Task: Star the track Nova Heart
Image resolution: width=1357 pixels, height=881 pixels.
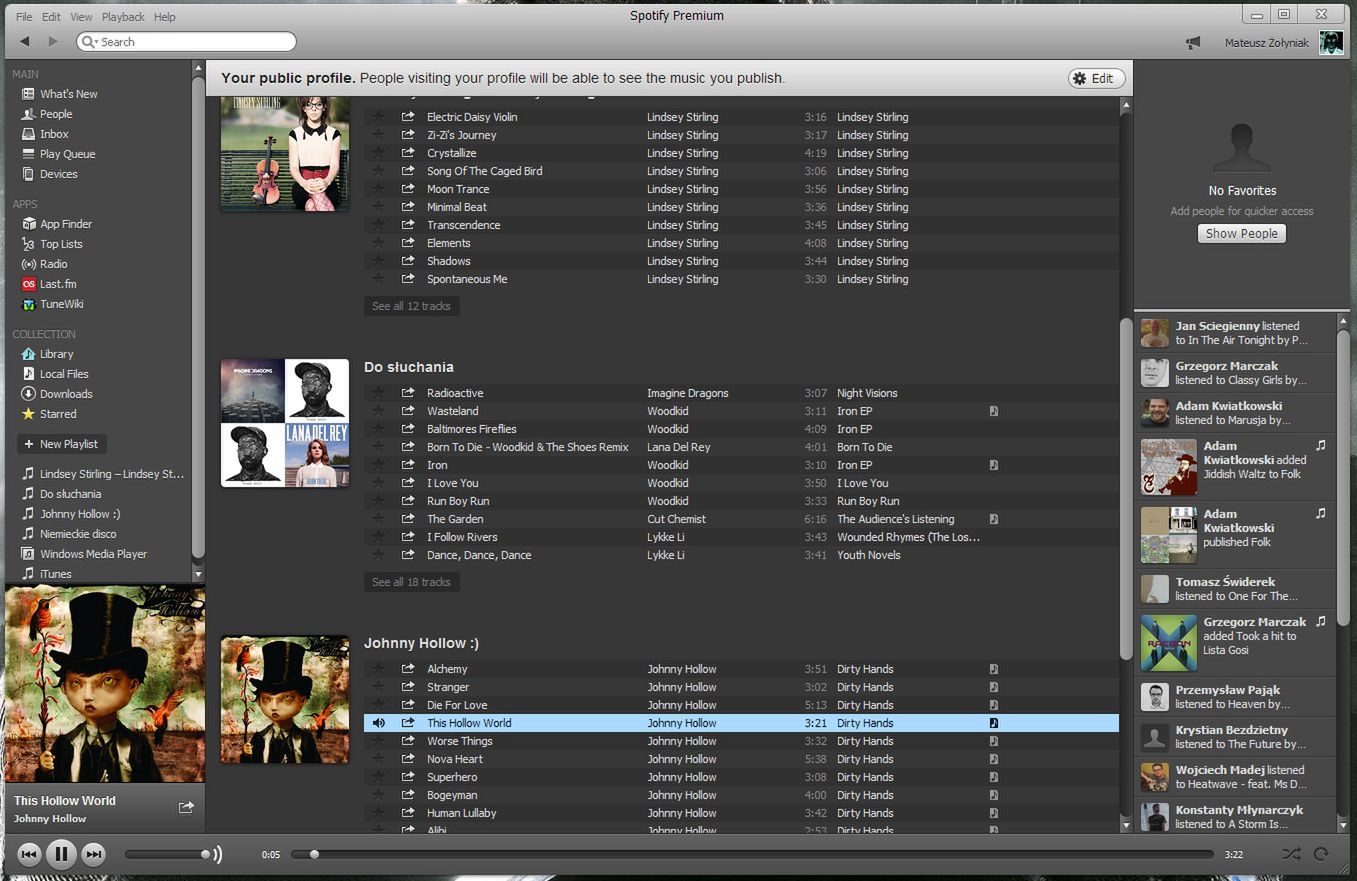Action: tap(378, 759)
